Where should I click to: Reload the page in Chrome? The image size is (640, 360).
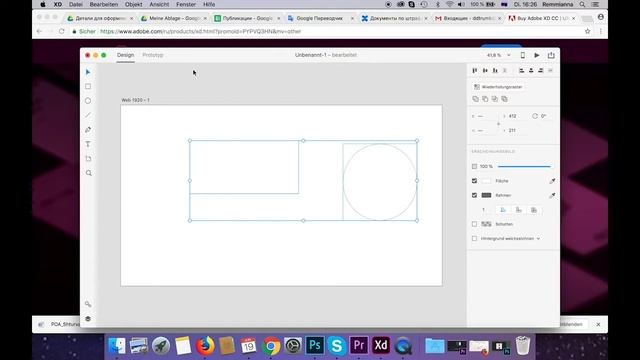point(62,31)
